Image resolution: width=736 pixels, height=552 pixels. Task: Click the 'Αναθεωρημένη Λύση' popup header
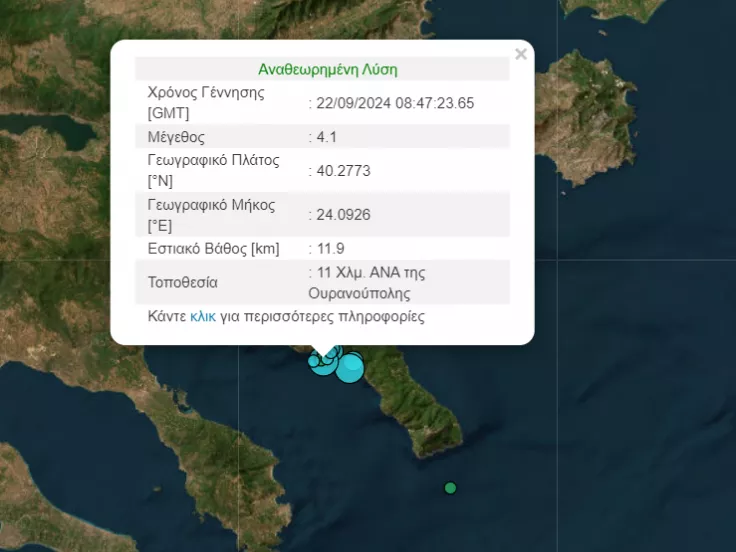point(327,69)
